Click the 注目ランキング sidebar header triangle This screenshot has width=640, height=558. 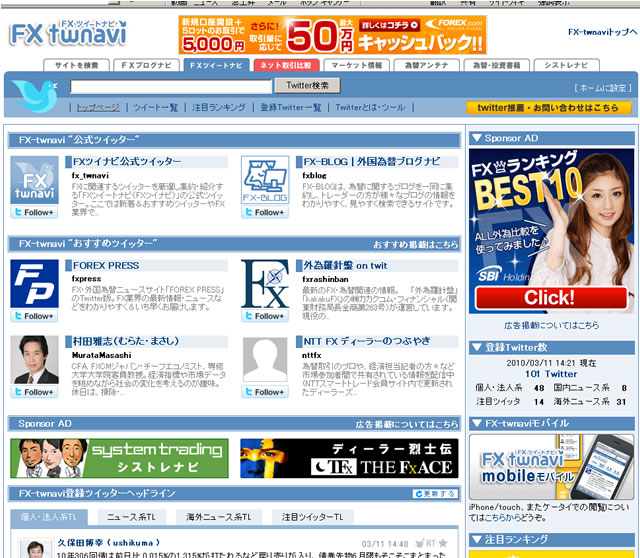click(476, 540)
